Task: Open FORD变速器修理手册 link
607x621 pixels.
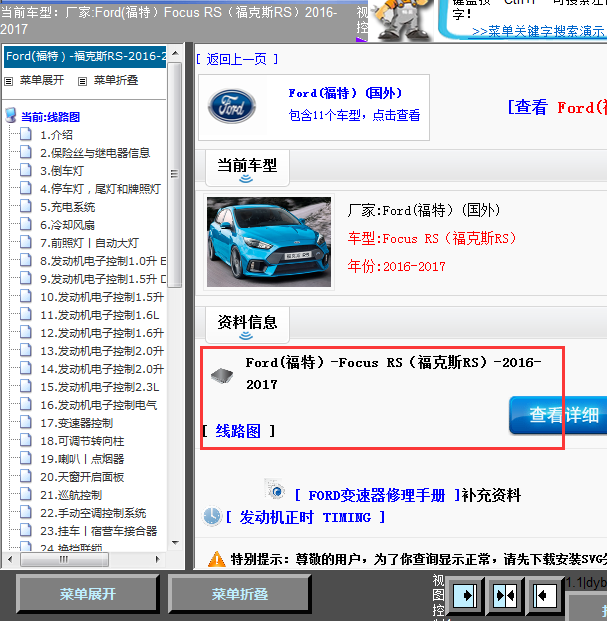Action: point(377,495)
